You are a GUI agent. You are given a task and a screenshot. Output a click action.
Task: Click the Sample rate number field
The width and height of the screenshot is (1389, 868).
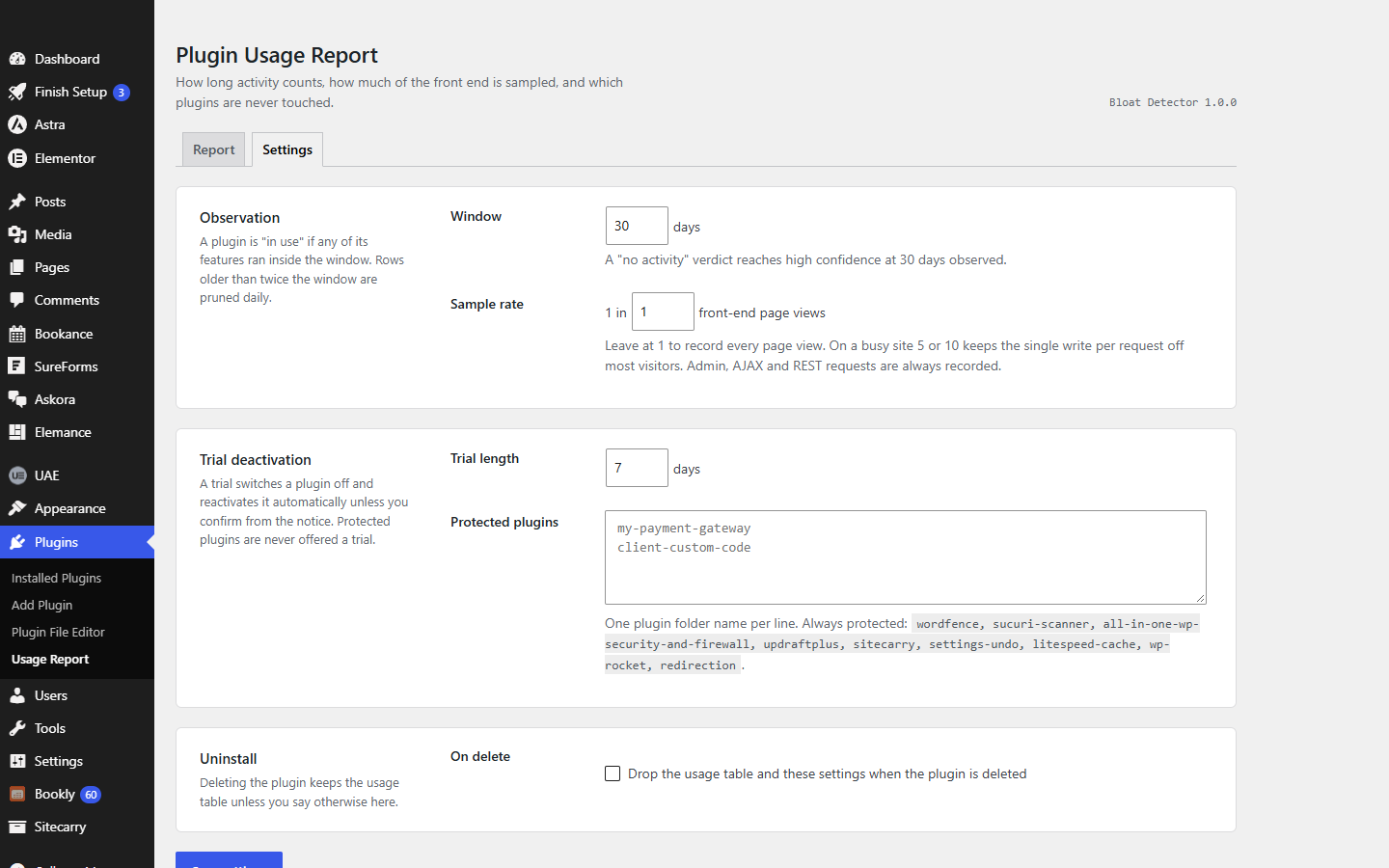pyautogui.click(x=663, y=312)
